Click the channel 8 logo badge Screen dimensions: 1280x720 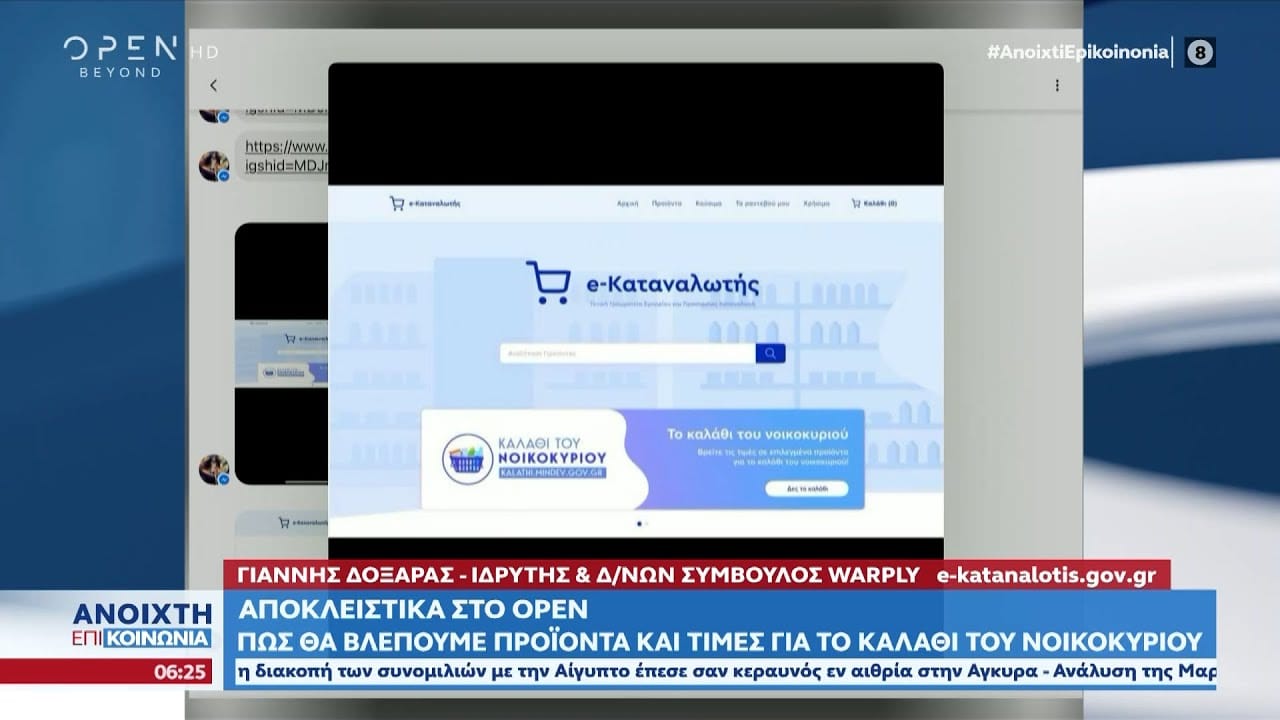(1200, 52)
